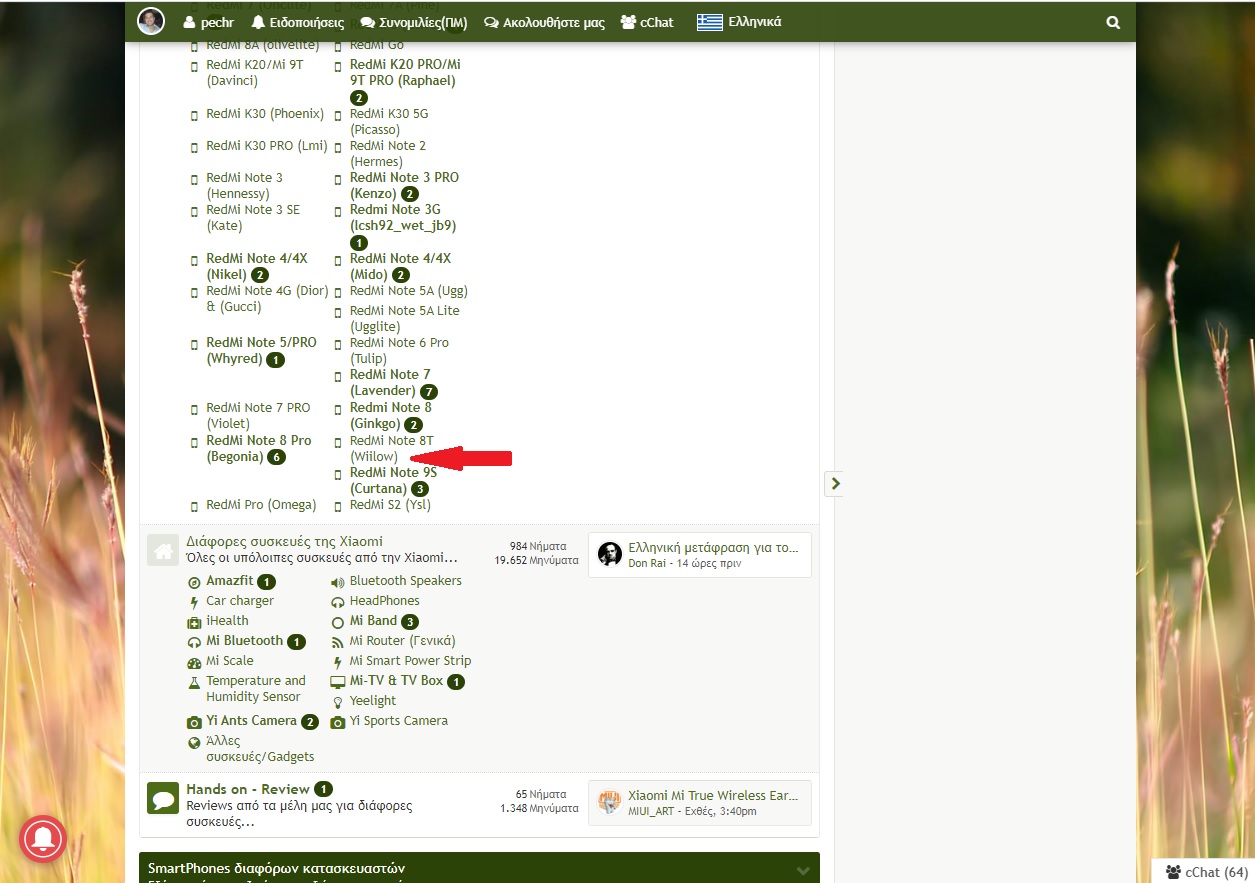Click the iHealth medkit icon
Image resolution: width=1255 pixels, height=883 pixels.
tap(194, 621)
